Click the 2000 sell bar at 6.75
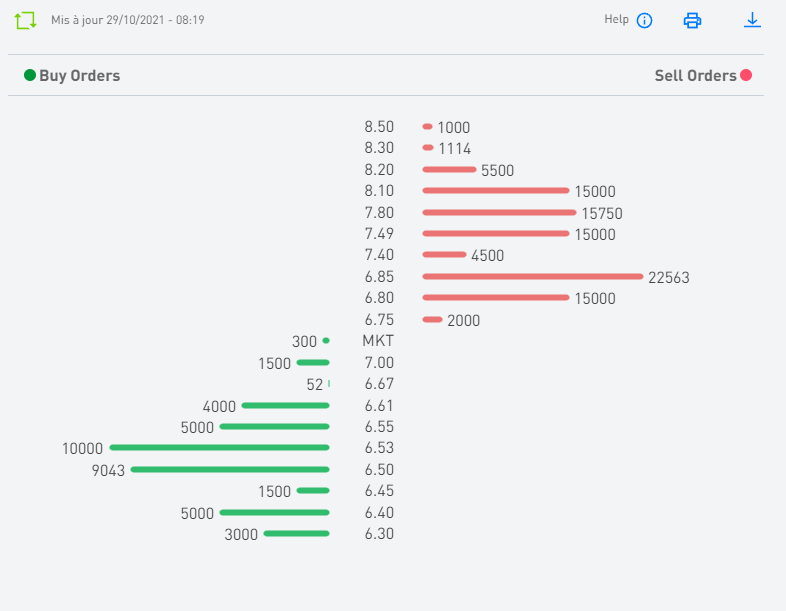The image size is (786, 611). [x=432, y=320]
